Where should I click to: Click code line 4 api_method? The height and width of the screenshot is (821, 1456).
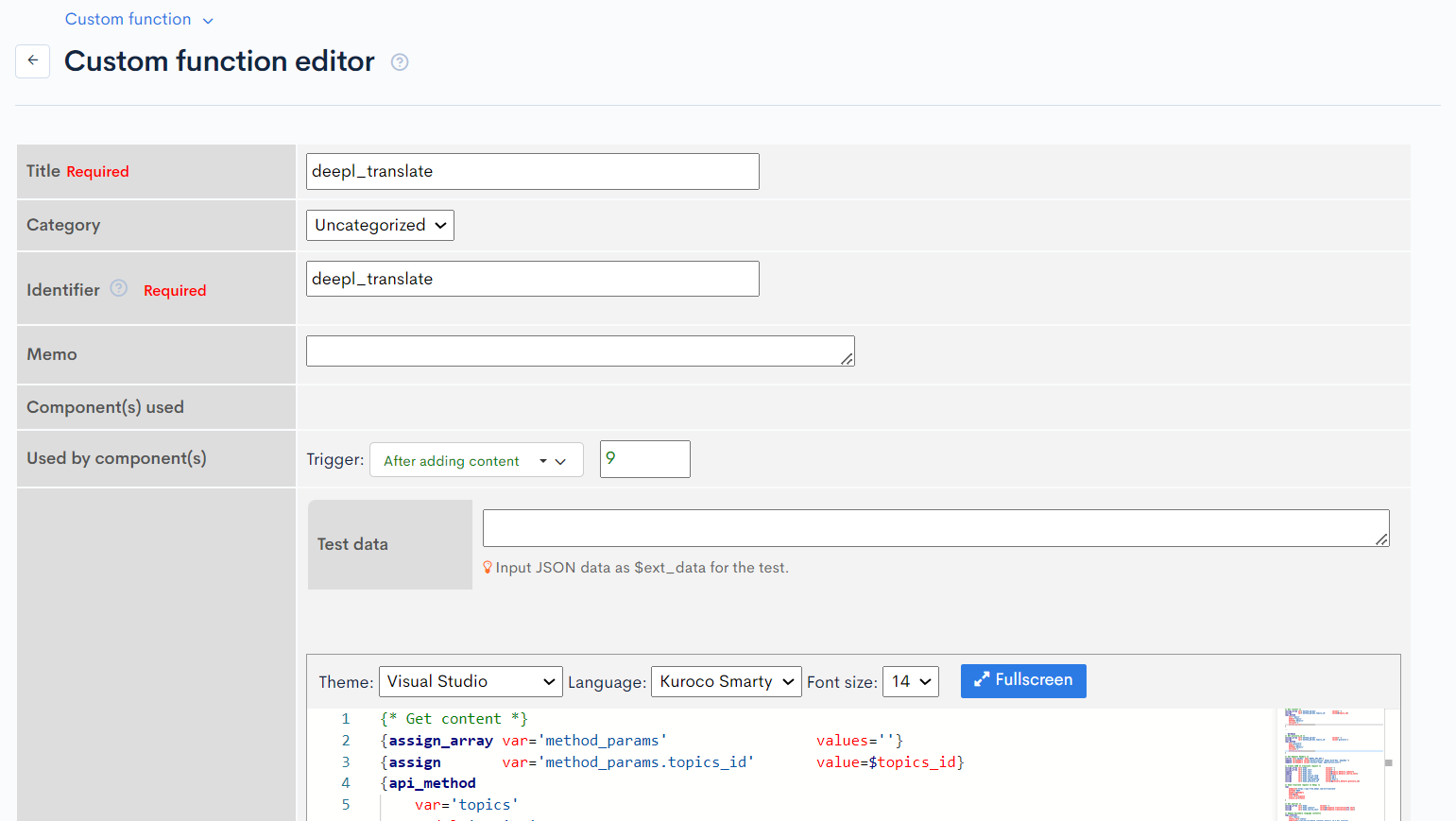428,783
